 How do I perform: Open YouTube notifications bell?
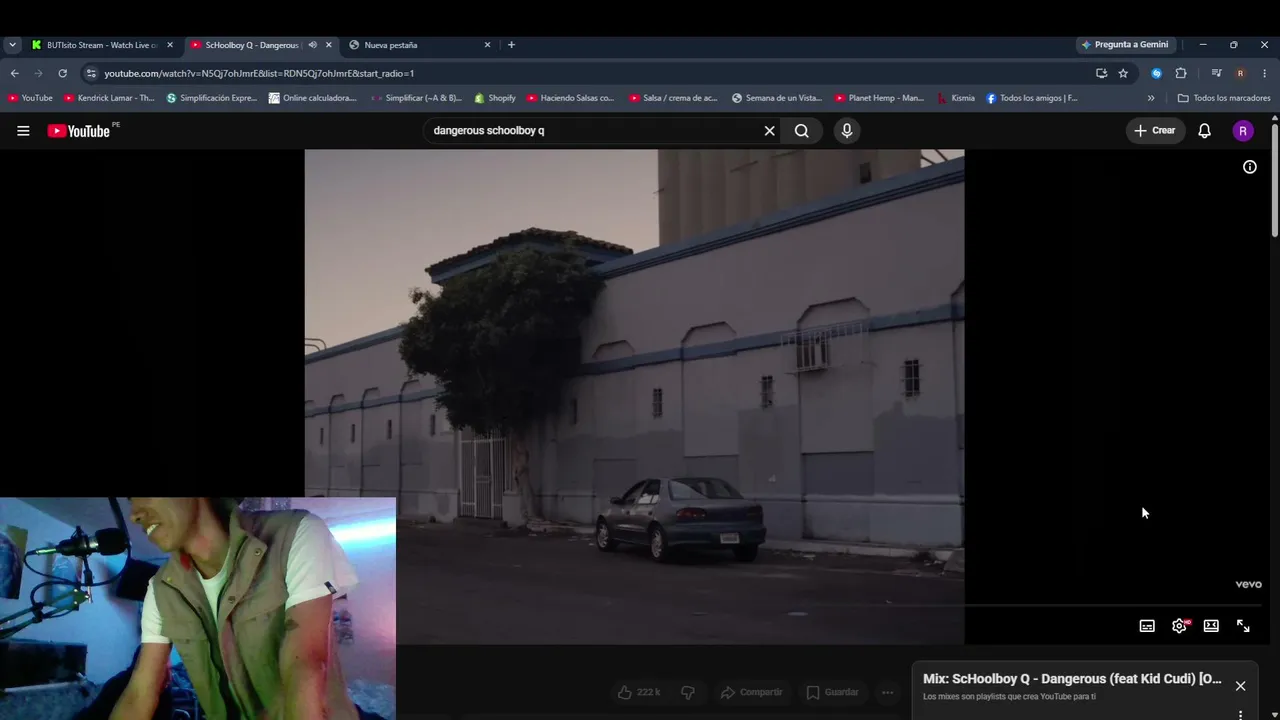click(x=1204, y=131)
